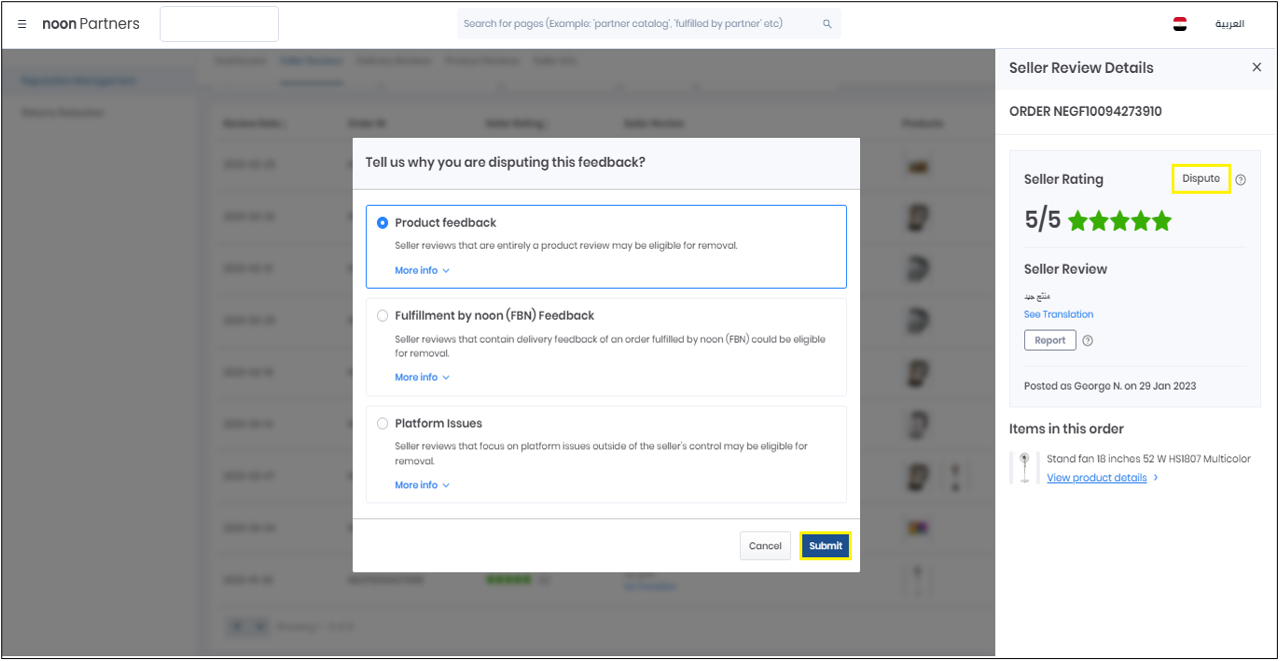Click in the page search field

pos(640,24)
